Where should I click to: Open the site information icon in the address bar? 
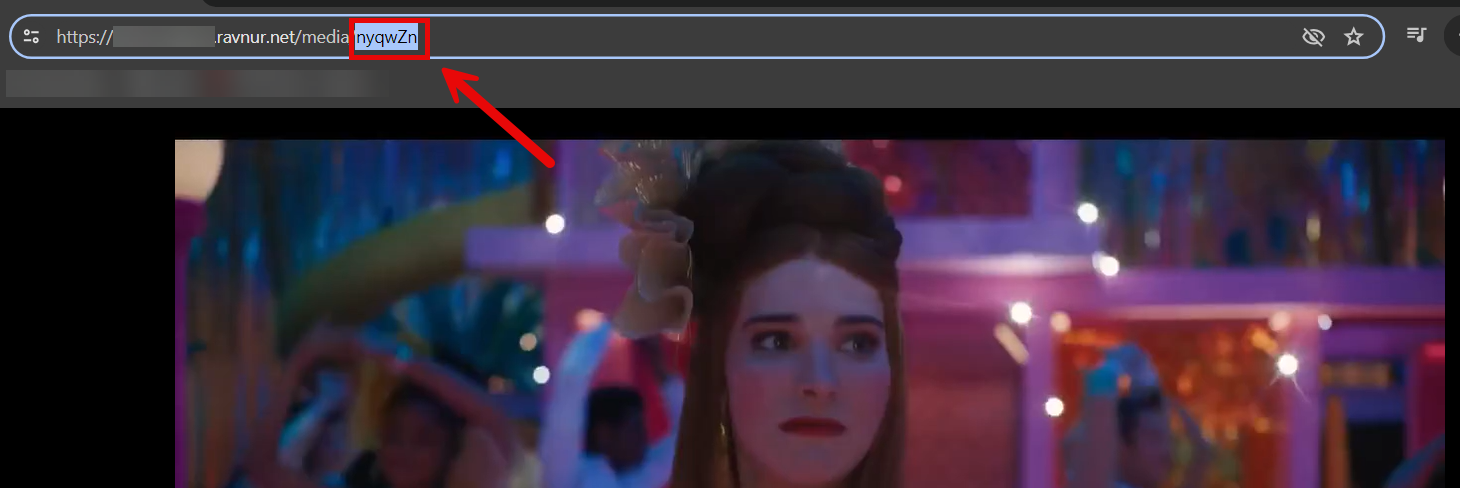31,37
